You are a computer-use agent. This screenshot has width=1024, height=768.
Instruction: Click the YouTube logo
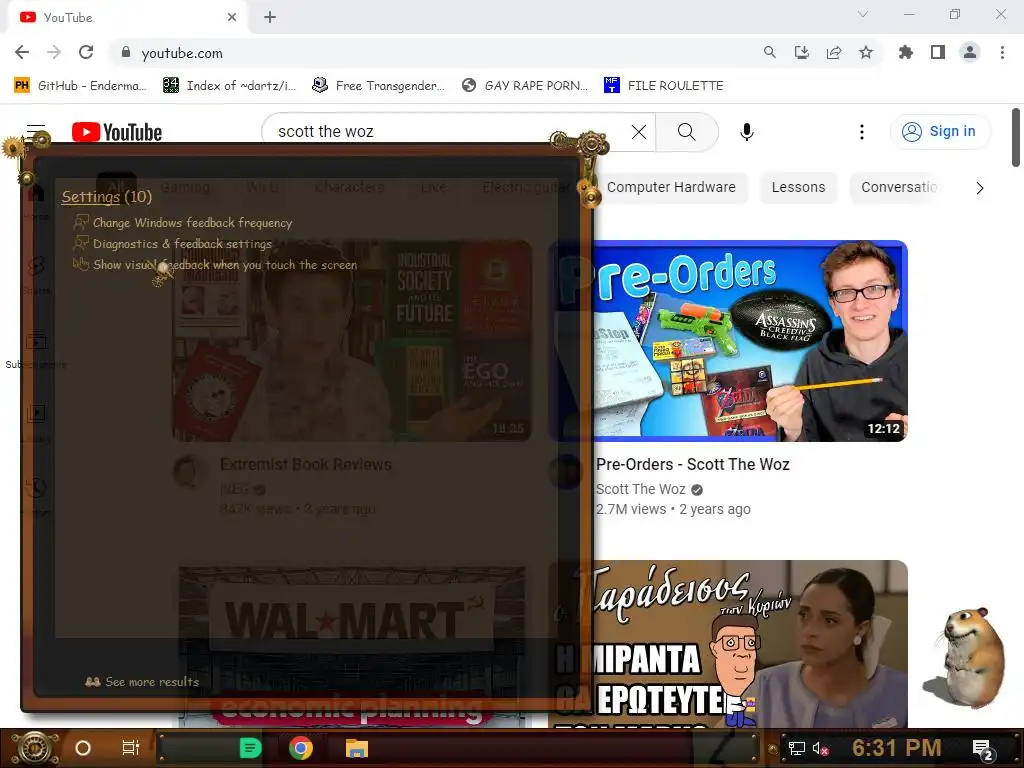pyautogui.click(x=117, y=132)
